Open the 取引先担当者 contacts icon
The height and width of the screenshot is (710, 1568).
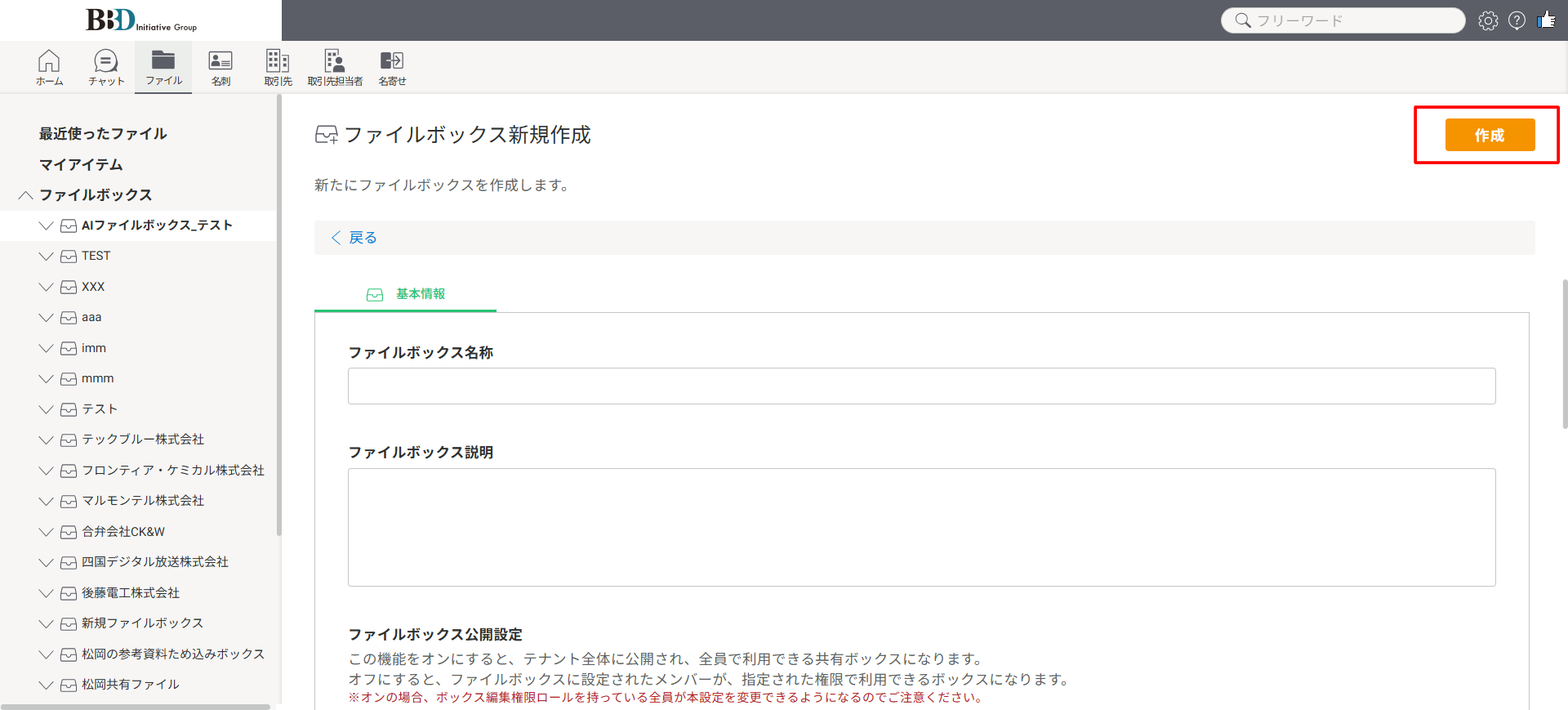(335, 67)
